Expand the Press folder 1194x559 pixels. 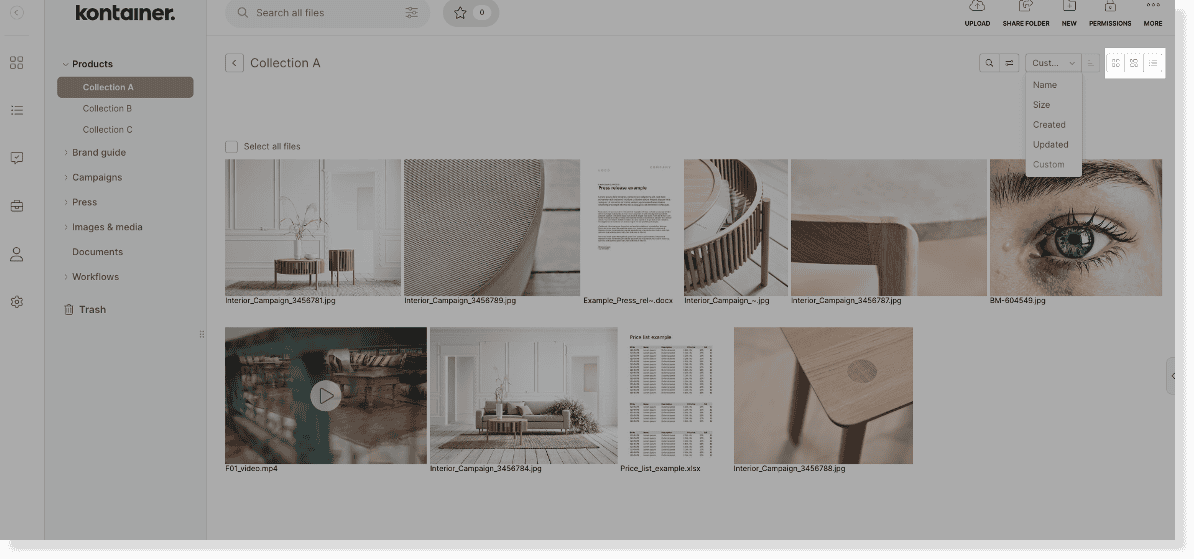(x=65, y=203)
